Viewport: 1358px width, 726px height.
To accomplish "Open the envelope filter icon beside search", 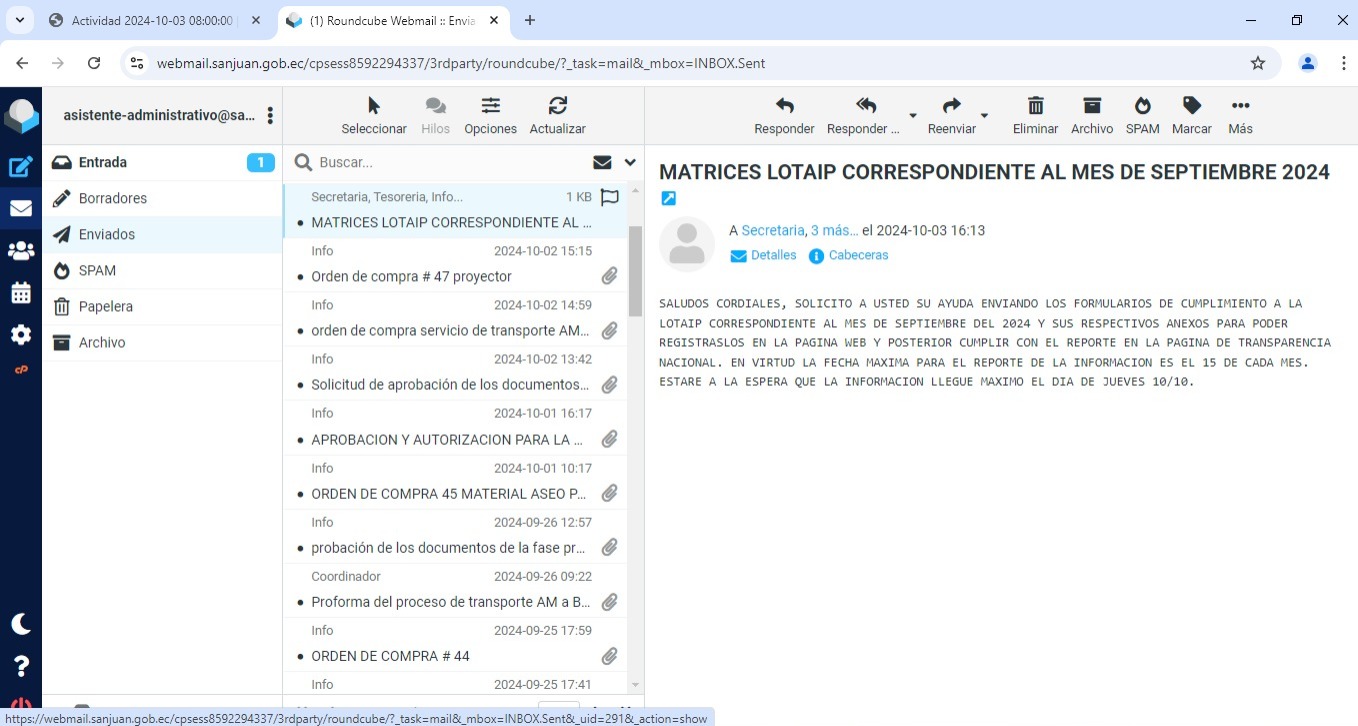I will (x=602, y=162).
